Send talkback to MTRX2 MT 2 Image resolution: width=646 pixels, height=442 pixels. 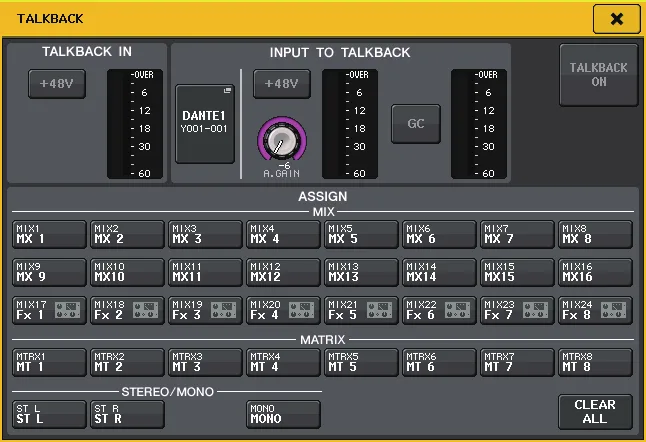(127, 362)
